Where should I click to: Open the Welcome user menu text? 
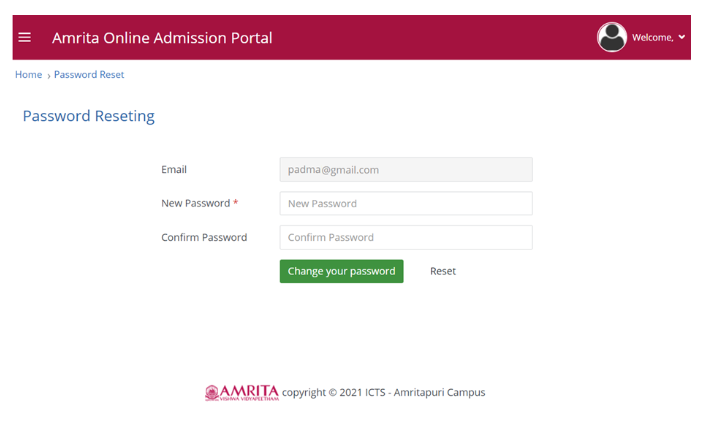[x=652, y=38]
